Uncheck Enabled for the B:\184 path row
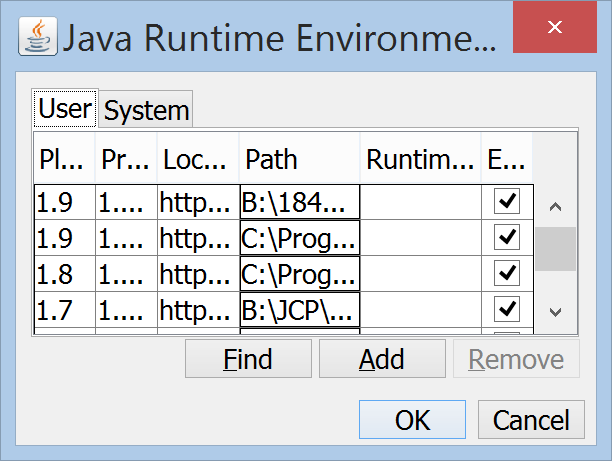Screen dimensions: 612x461 tap(507, 202)
